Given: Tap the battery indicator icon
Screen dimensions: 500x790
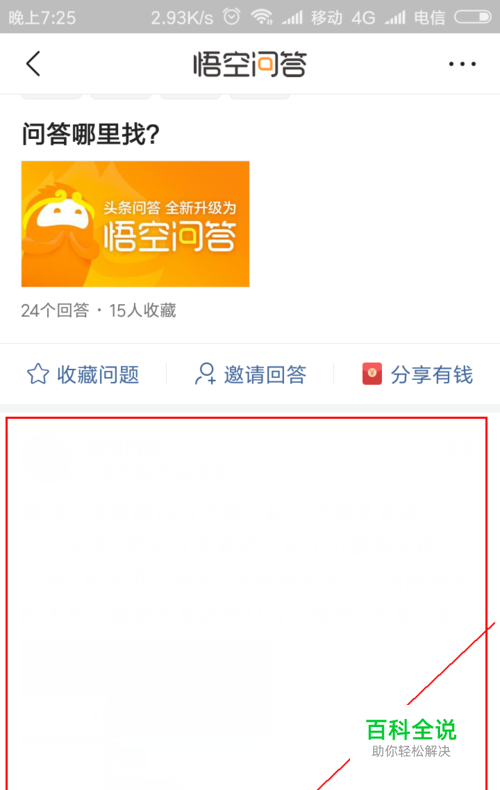Looking at the screenshot, I should [473, 17].
